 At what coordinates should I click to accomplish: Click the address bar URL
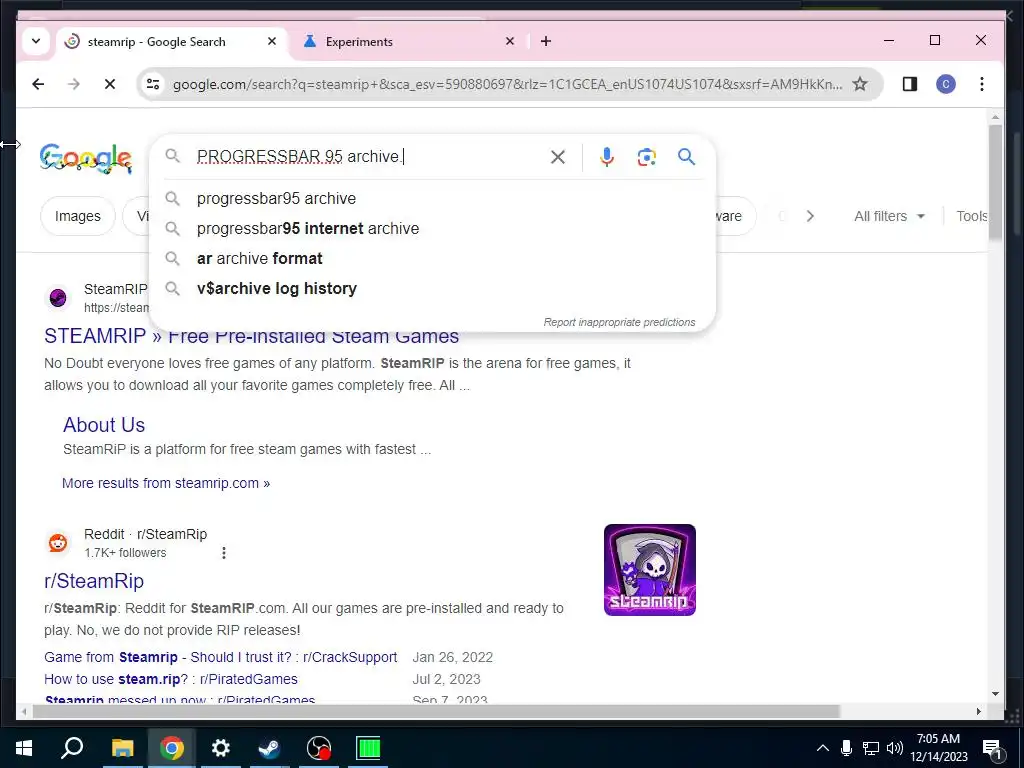pyautogui.click(x=507, y=84)
